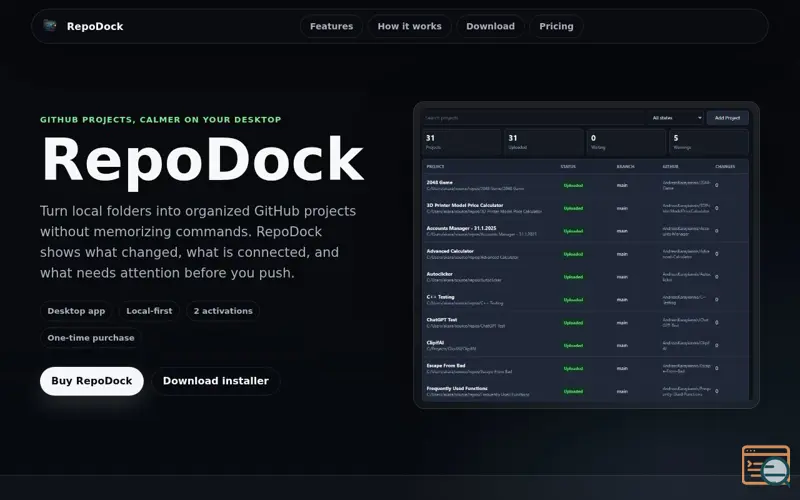Click the Uploaded badge in the ClipifAI row
This screenshot has height=500, width=800.
573,345
